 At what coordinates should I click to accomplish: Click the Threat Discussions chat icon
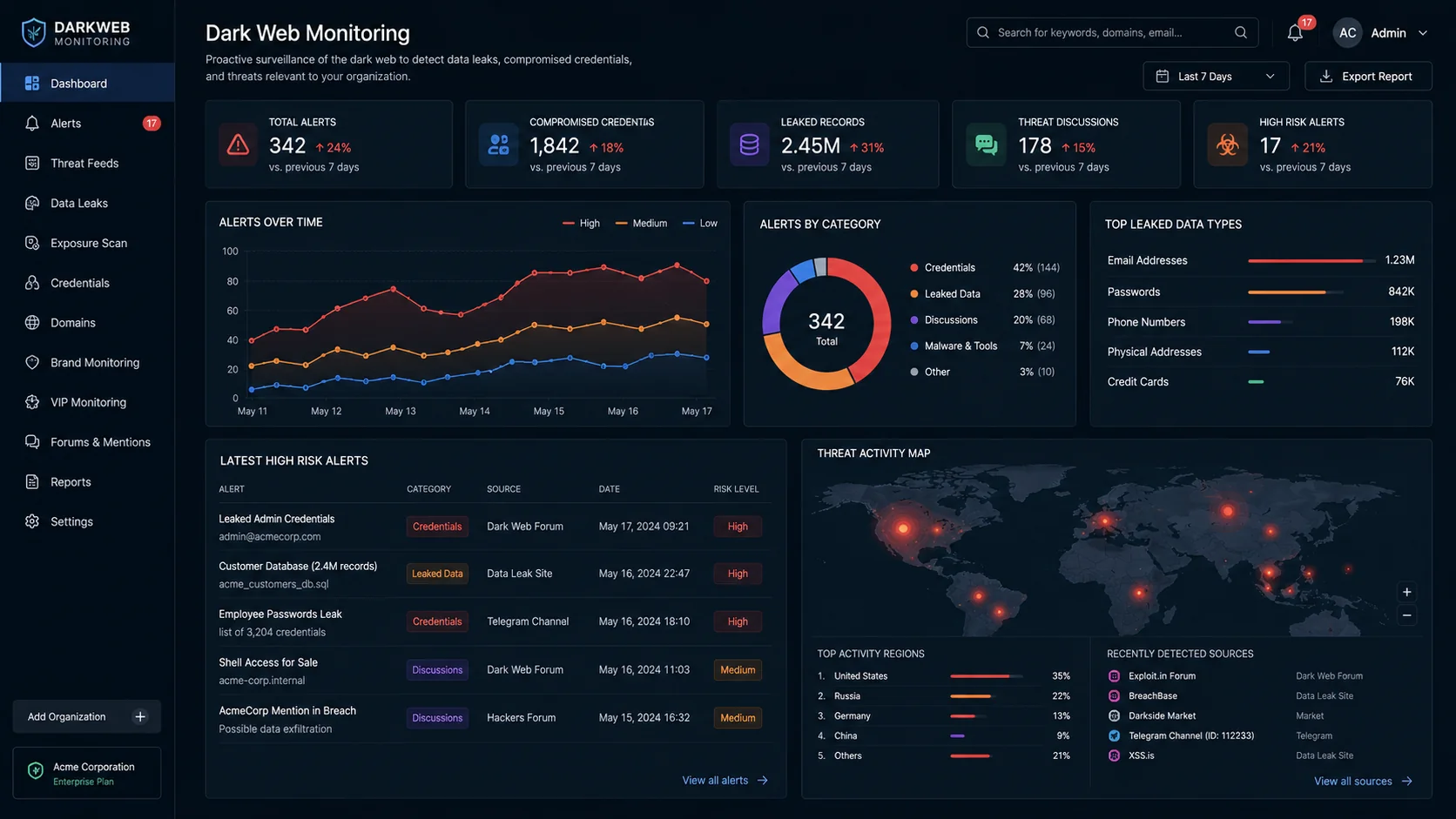tap(986, 144)
